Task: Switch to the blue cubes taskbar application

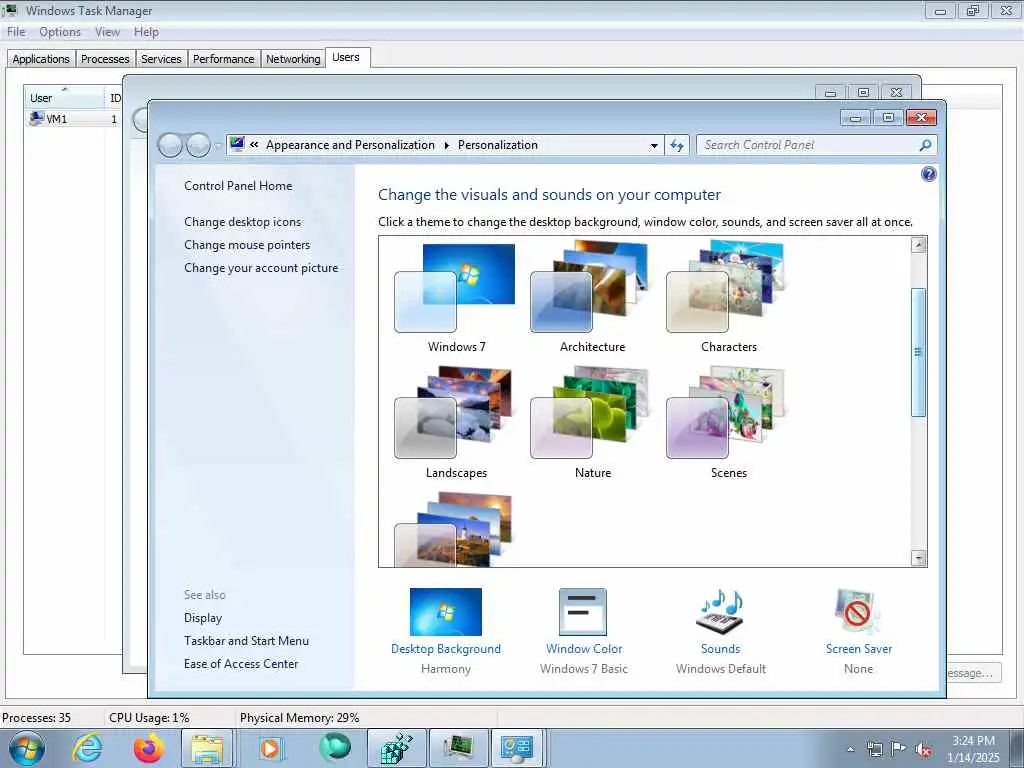Action: point(396,748)
